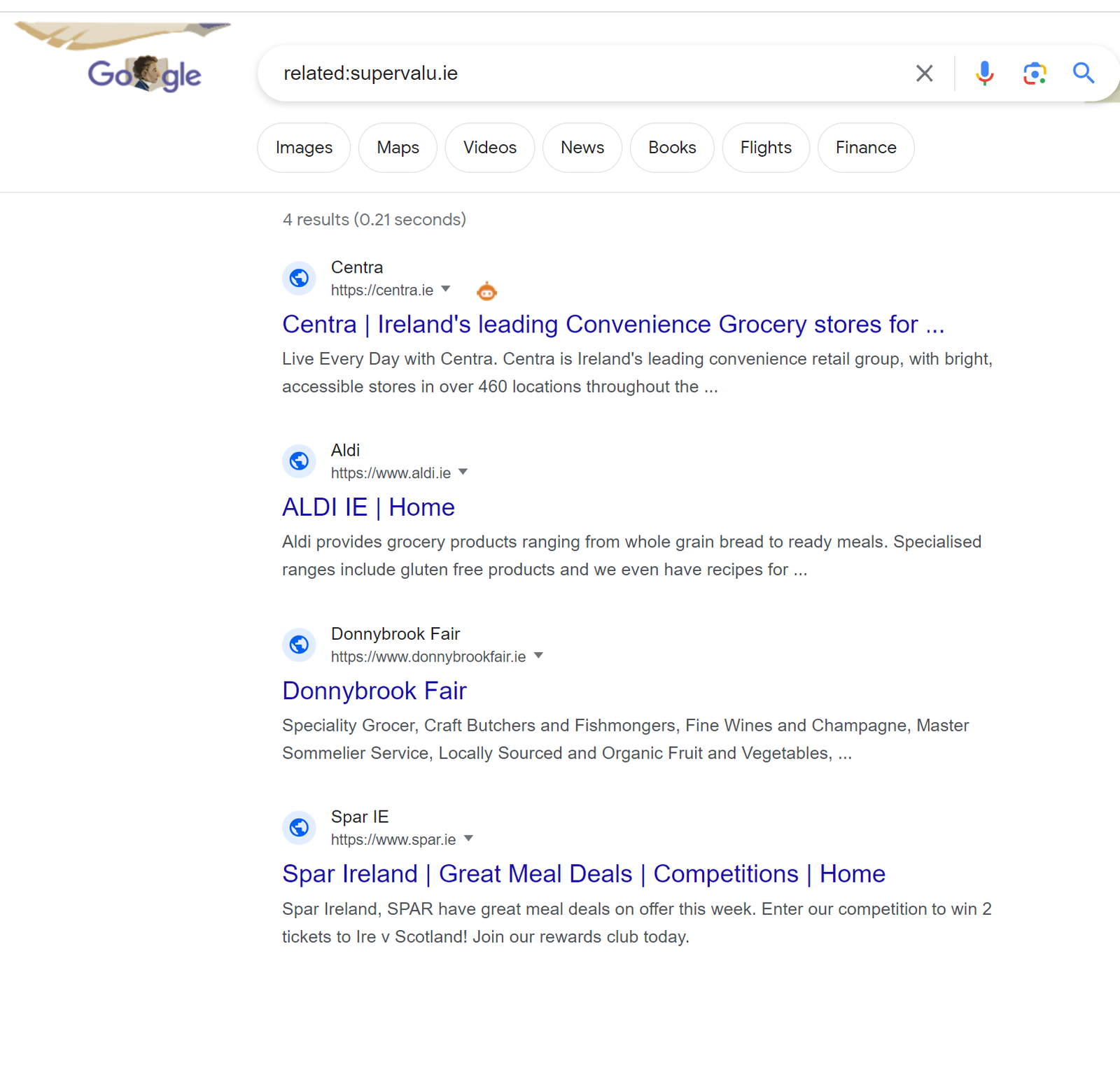The image size is (1120, 1075).
Task: Expand result options for donnybrookfair.ie
Action: tap(539, 655)
